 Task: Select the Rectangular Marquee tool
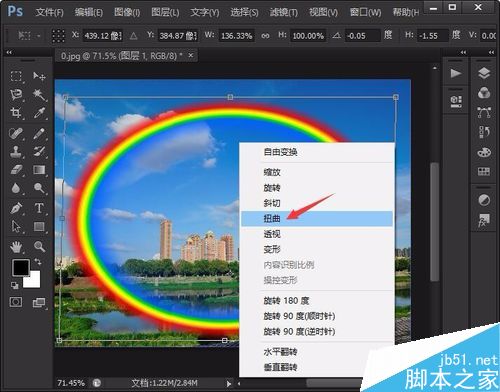point(16,76)
